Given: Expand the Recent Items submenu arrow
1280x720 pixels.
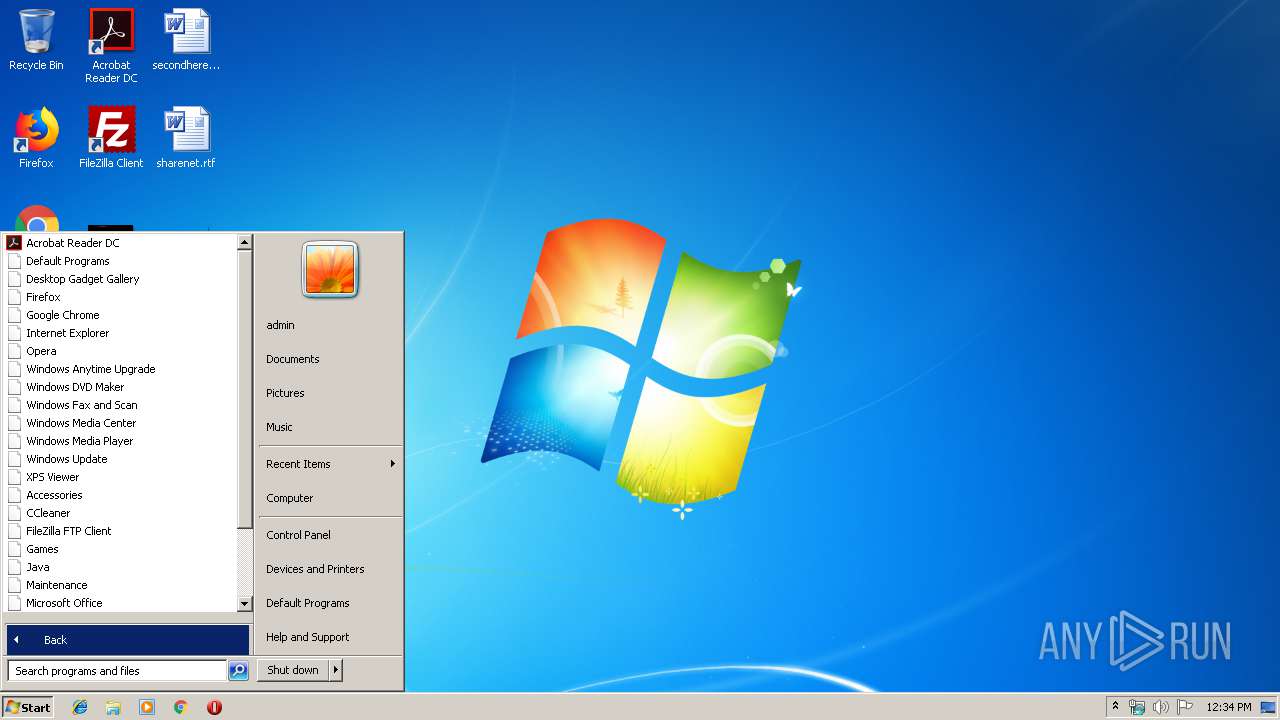Looking at the screenshot, I should click(393, 464).
